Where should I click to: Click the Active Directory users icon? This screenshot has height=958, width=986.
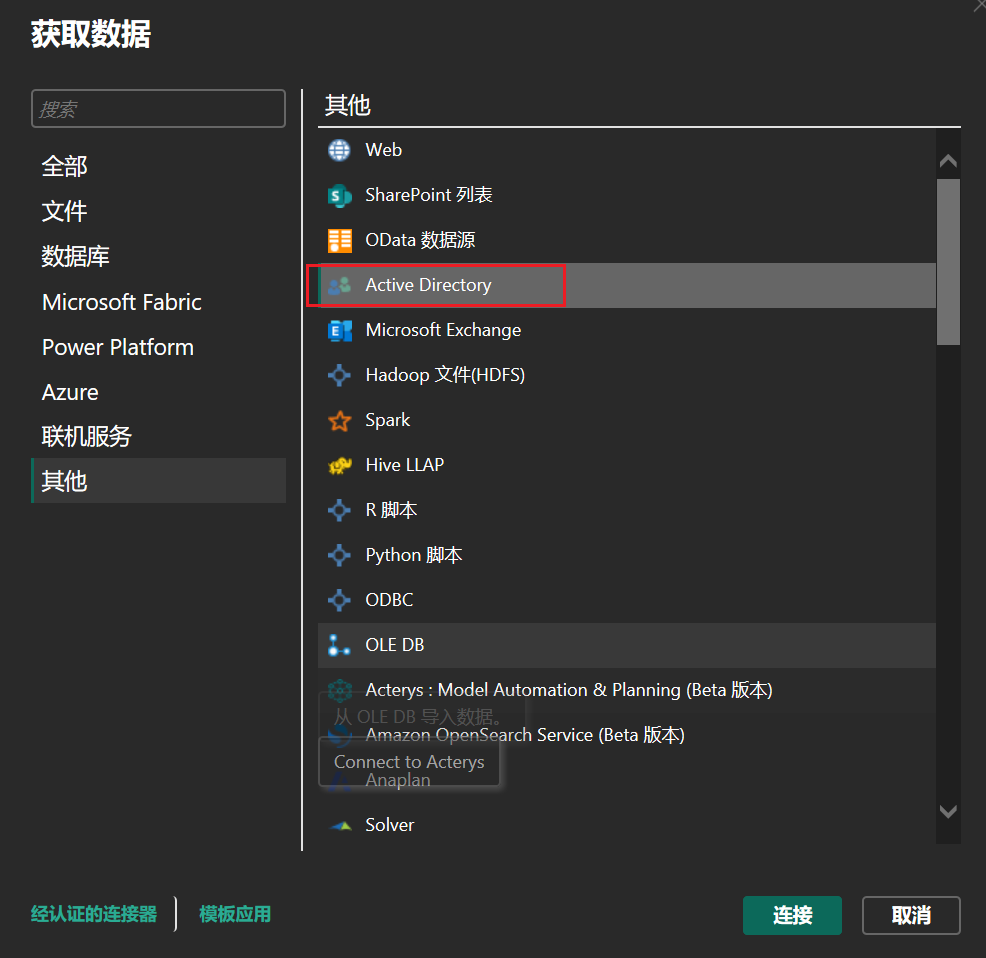point(340,286)
